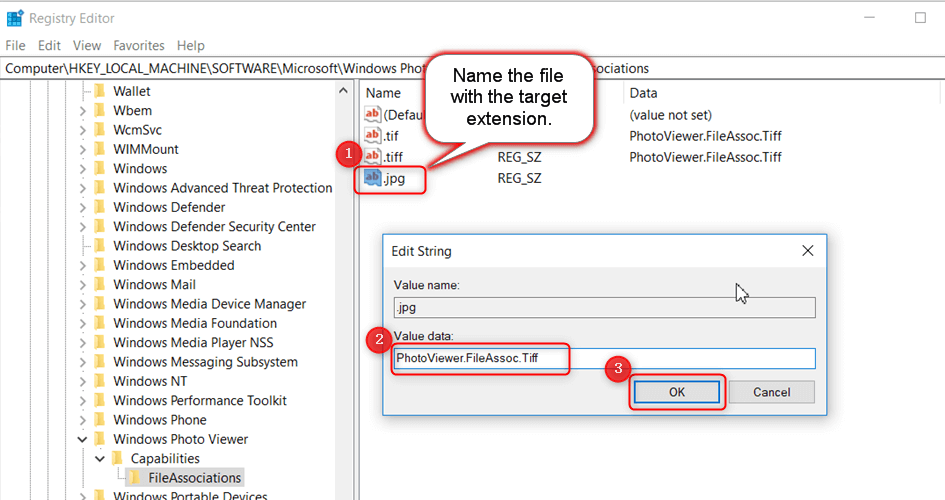Click the REG_SZ type of .tiff

519,157
